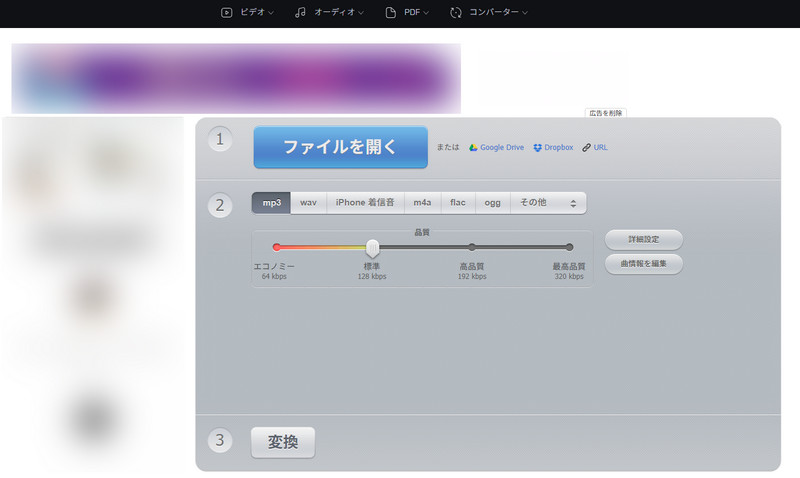The image size is (800, 478).
Task: Click the converter arrows icon
Action: pos(456,12)
